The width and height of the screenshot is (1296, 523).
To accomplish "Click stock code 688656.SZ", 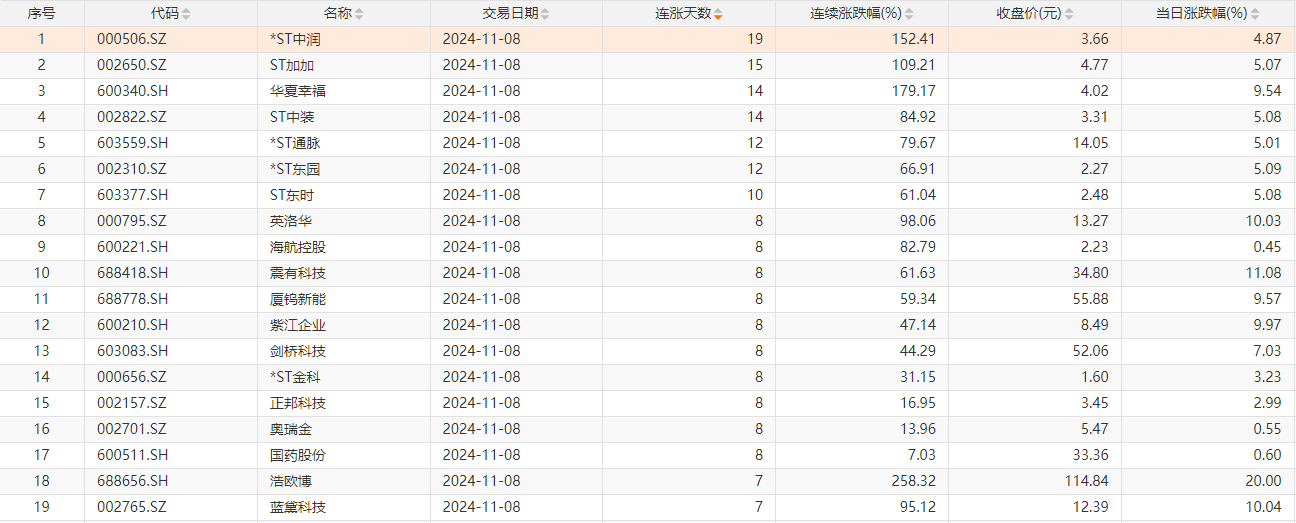I will (x=130, y=481).
